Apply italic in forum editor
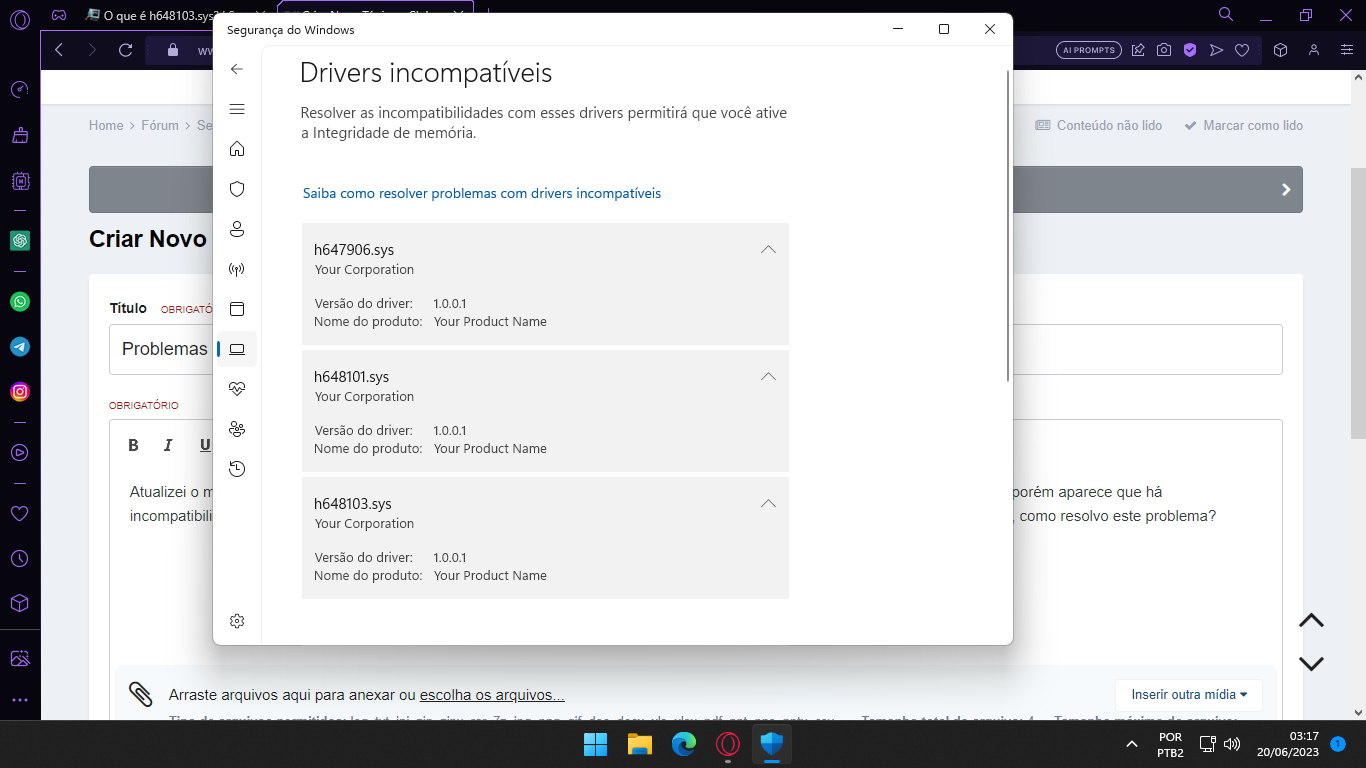The width and height of the screenshot is (1366, 768). [x=168, y=445]
